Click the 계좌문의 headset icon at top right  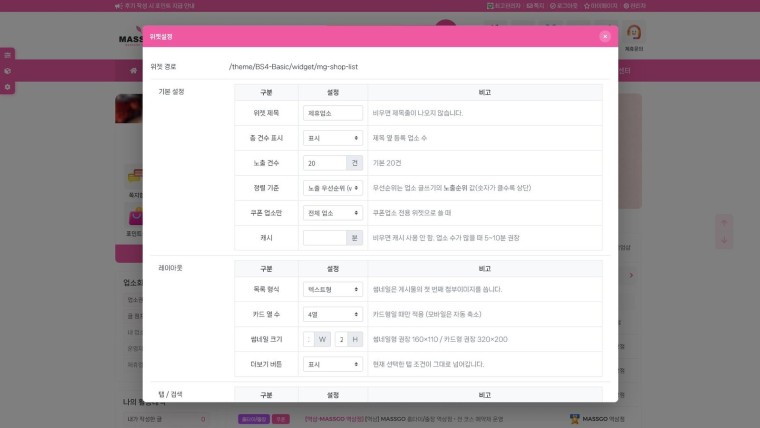click(x=633, y=33)
